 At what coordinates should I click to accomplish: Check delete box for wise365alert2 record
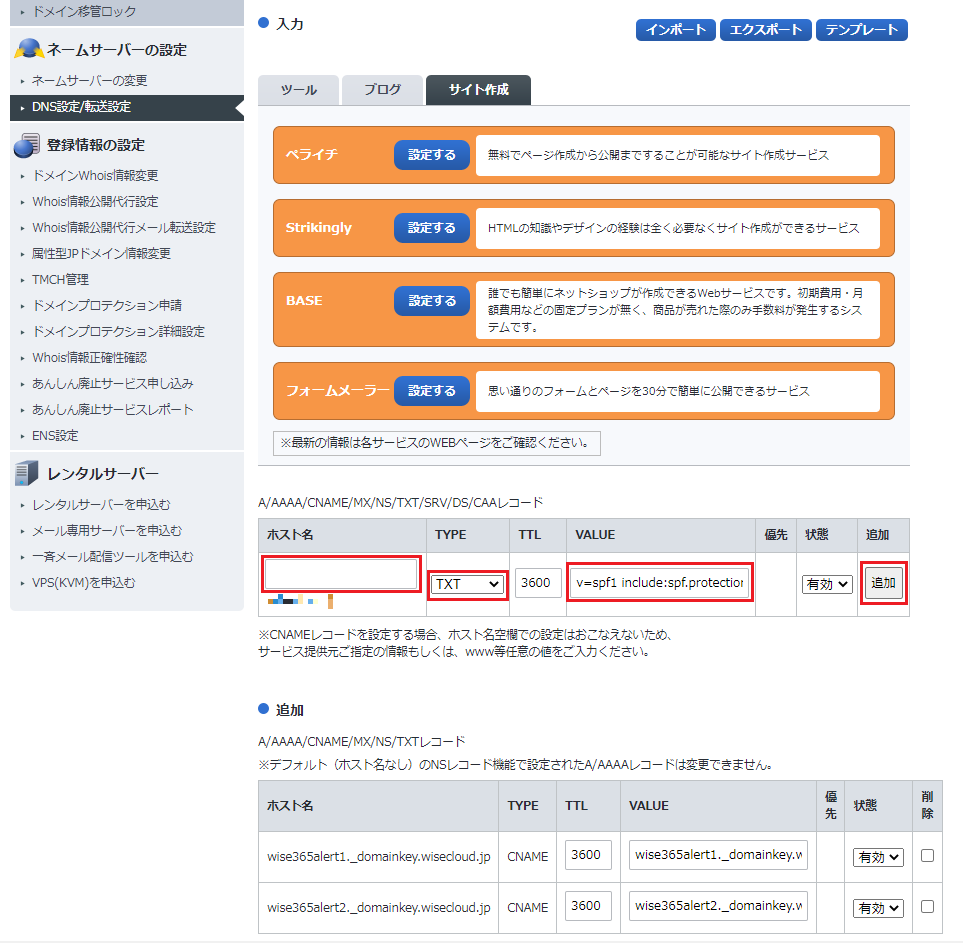pos(928,906)
